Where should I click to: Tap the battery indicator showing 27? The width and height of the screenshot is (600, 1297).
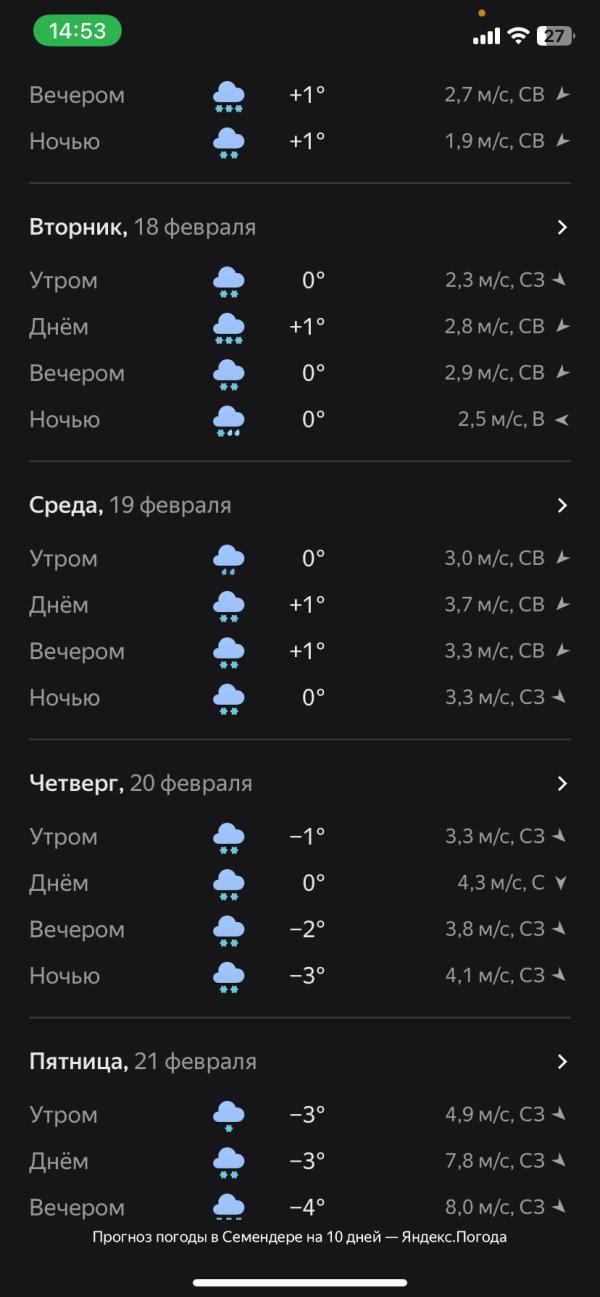555,36
